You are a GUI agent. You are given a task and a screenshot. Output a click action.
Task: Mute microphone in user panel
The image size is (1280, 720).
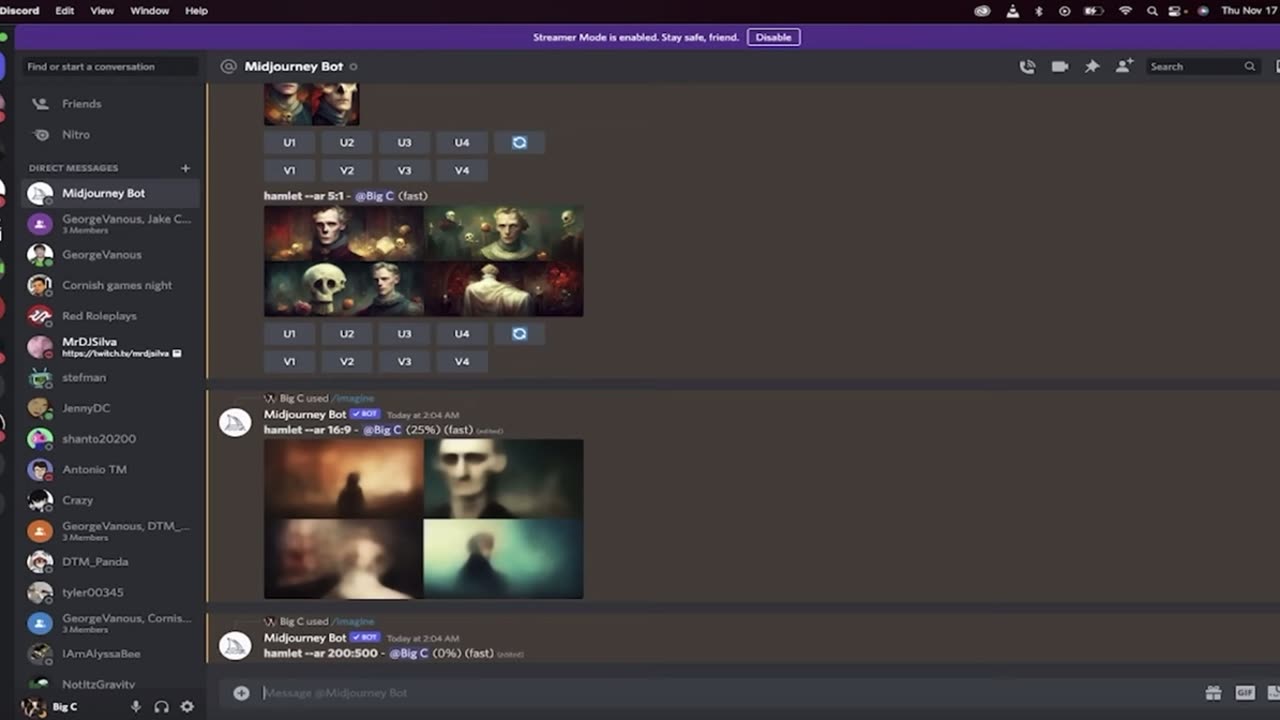click(x=135, y=707)
